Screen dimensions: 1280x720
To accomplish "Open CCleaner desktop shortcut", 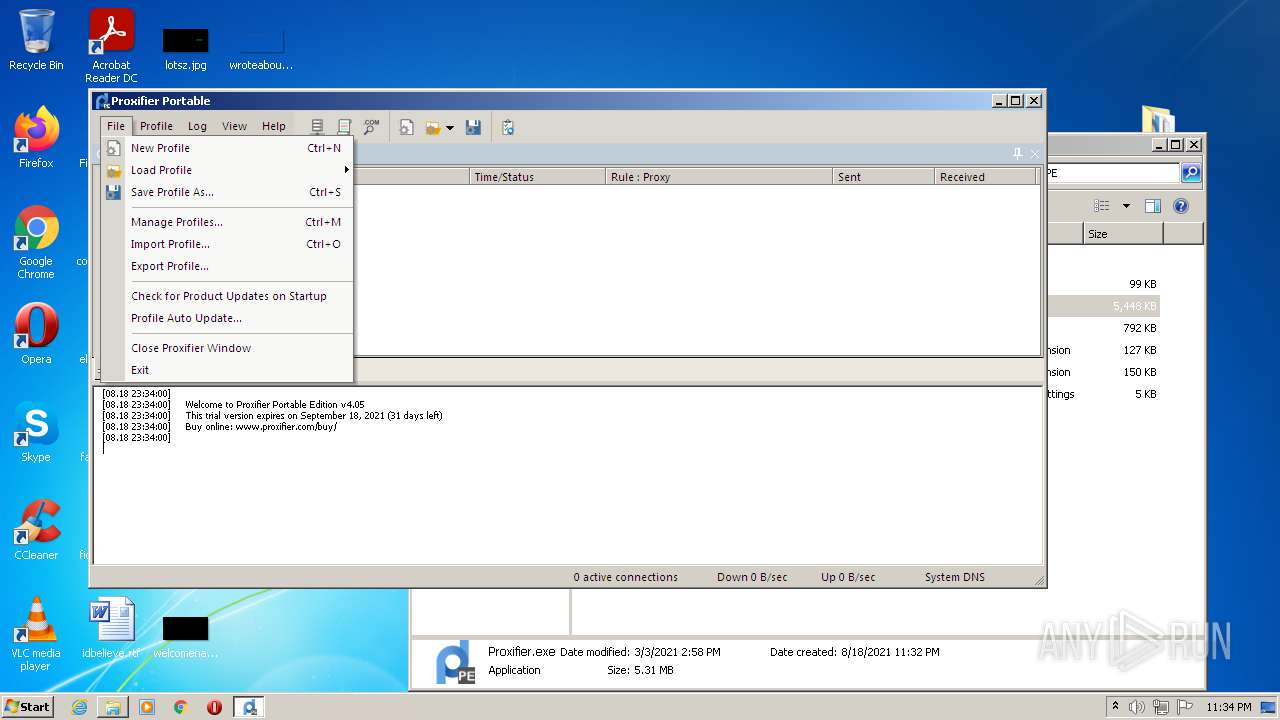I will tap(36, 530).
